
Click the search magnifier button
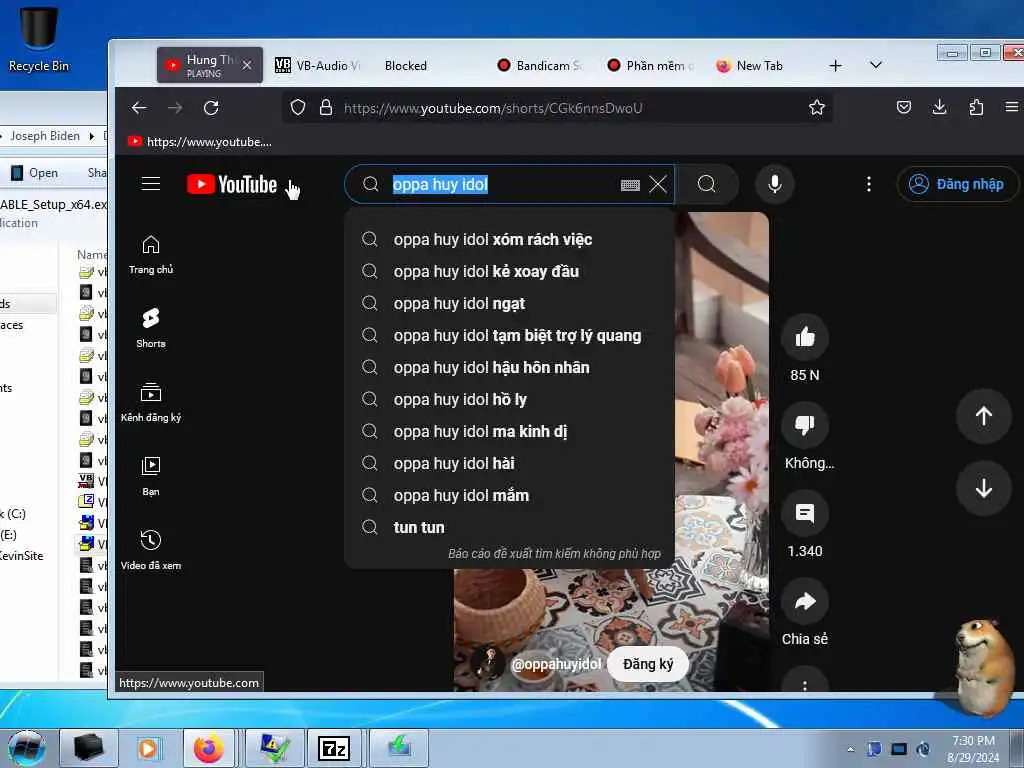pos(707,184)
